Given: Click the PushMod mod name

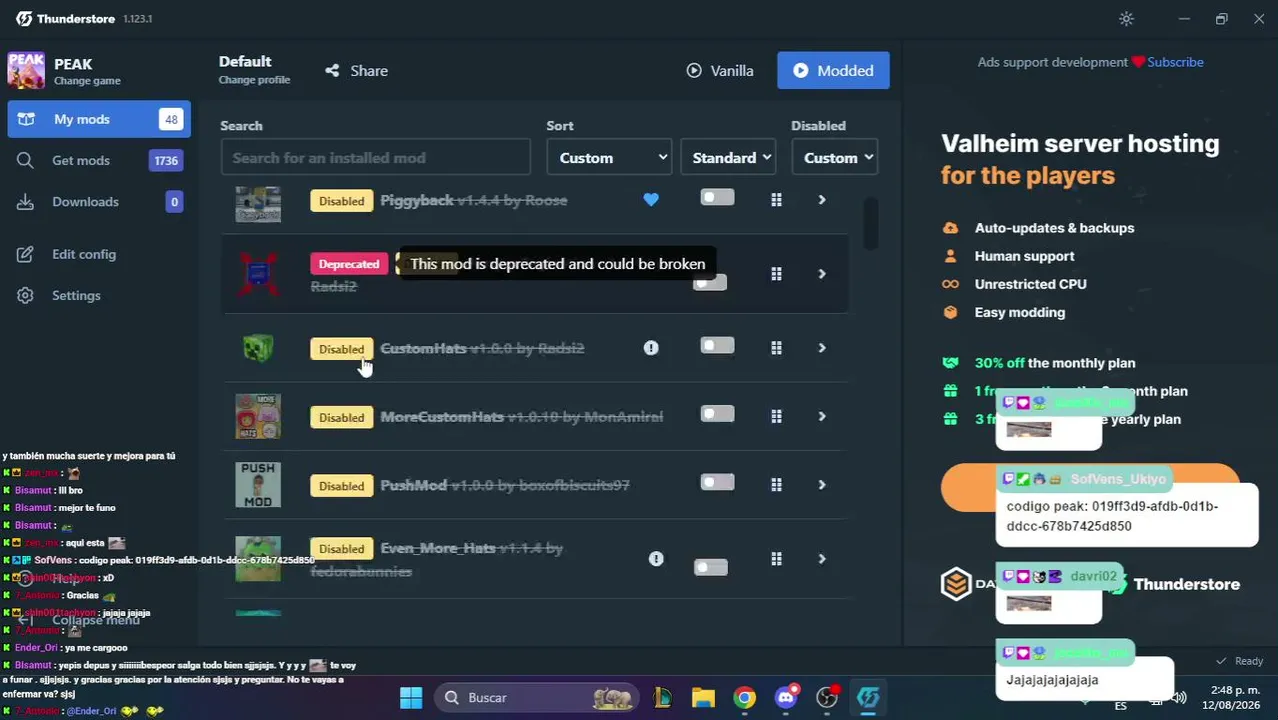Looking at the screenshot, I should click(x=413, y=485).
